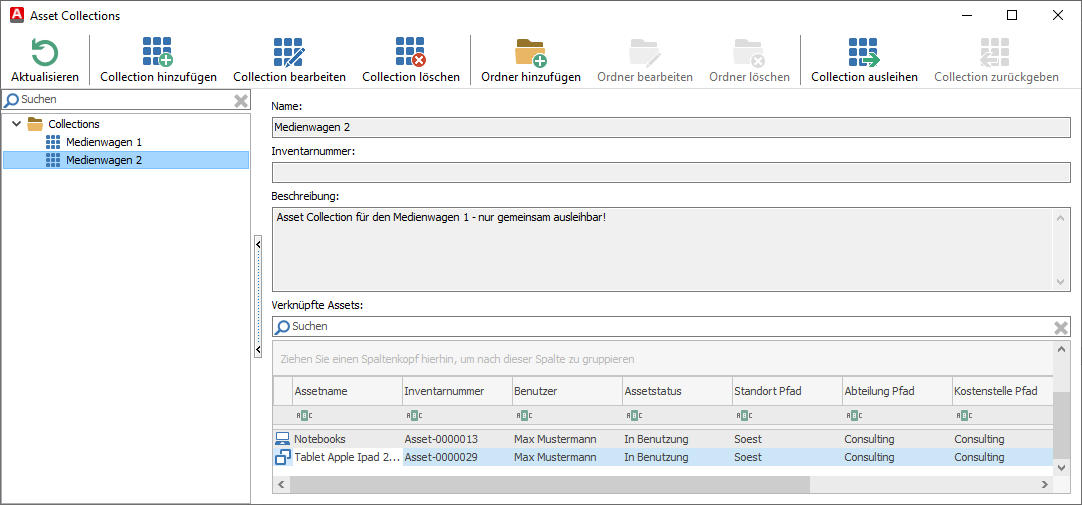Viewport: 1082px width, 505px height.
Task: Click the horizontal scrollbar in asset grid
Action: tap(550, 484)
